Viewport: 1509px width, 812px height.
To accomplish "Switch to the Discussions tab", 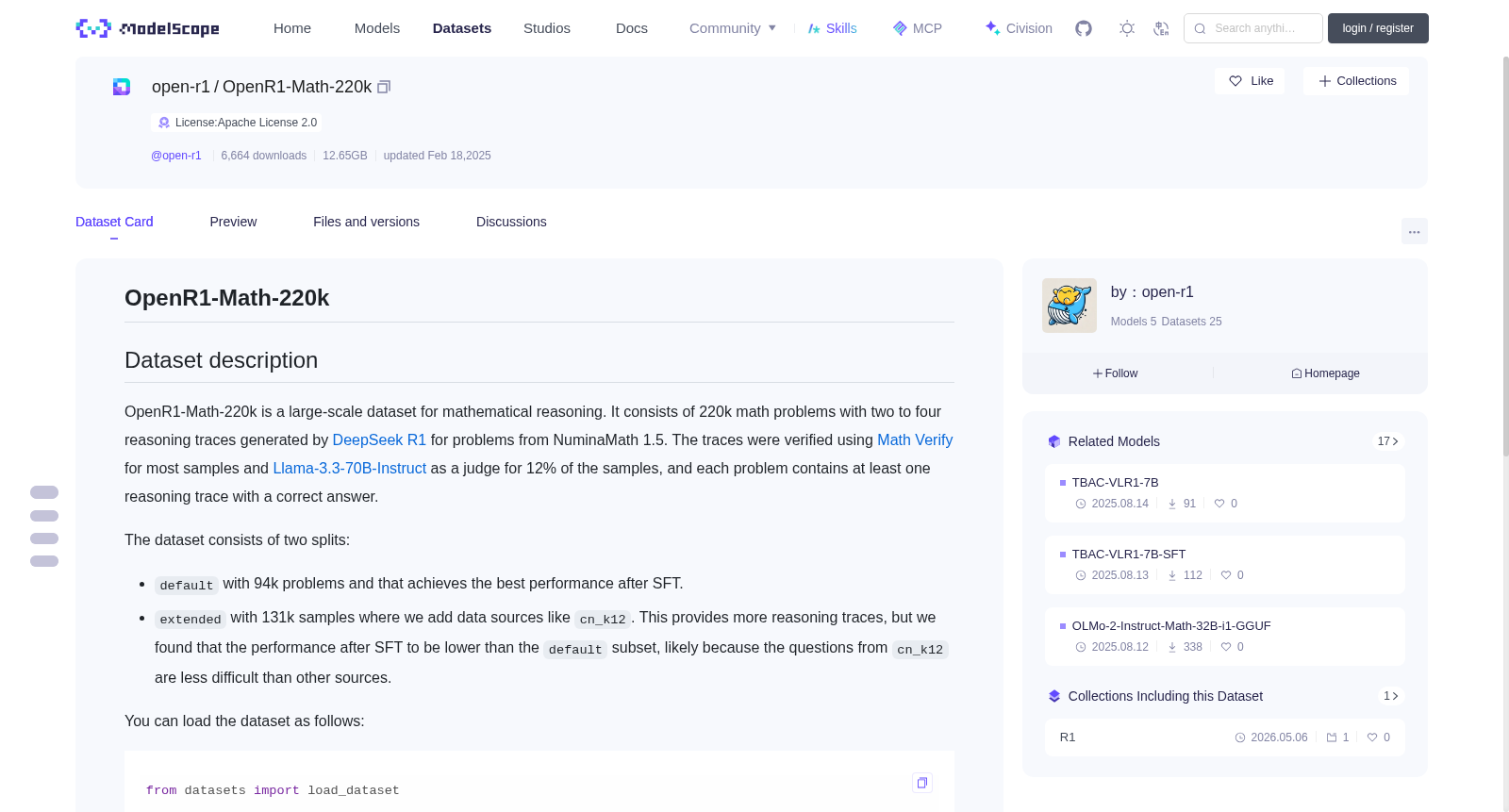I will (511, 222).
